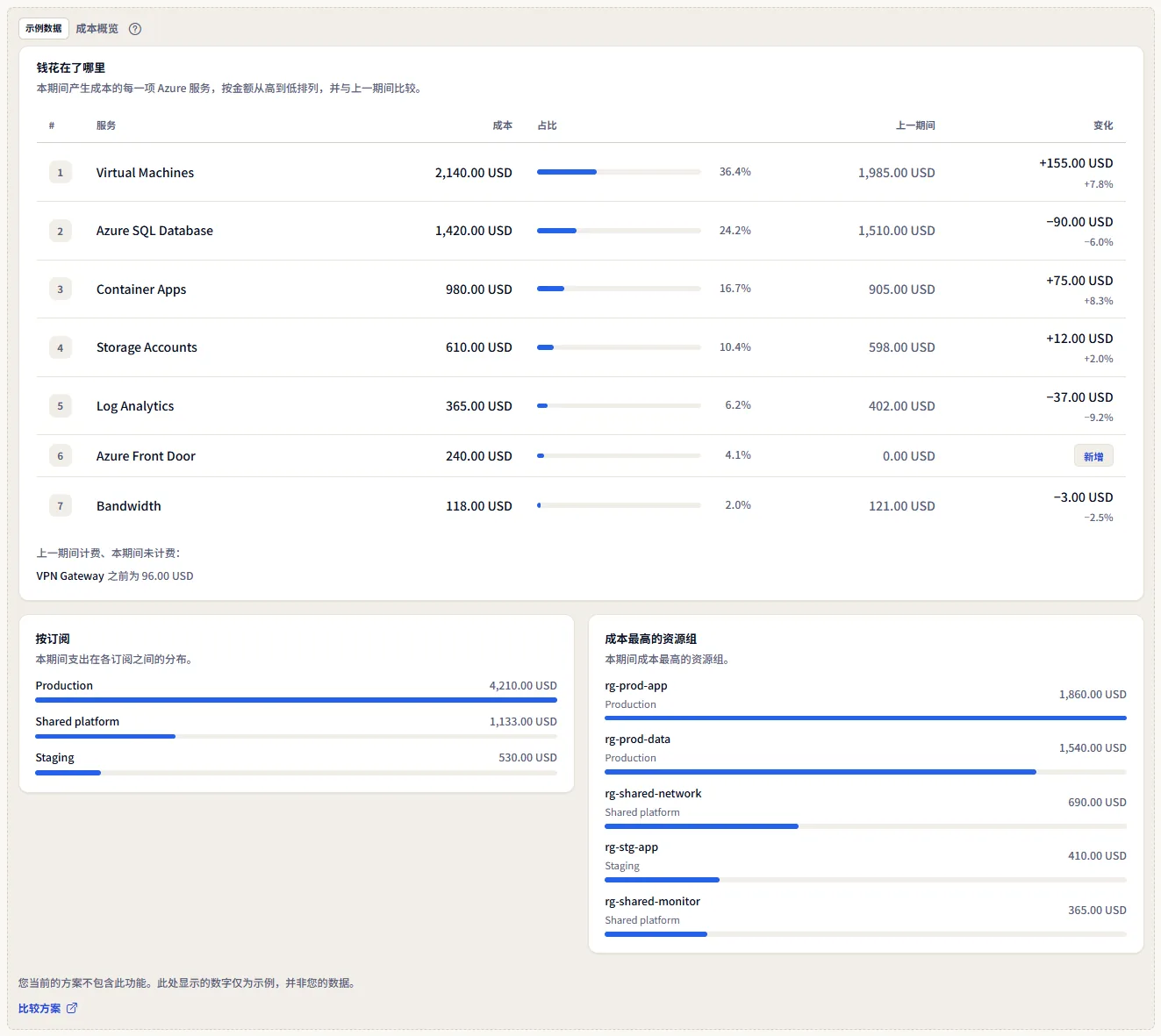The image size is (1161, 1036).
Task: Click the VPN Gateway previous-period note
Action: click(115, 576)
